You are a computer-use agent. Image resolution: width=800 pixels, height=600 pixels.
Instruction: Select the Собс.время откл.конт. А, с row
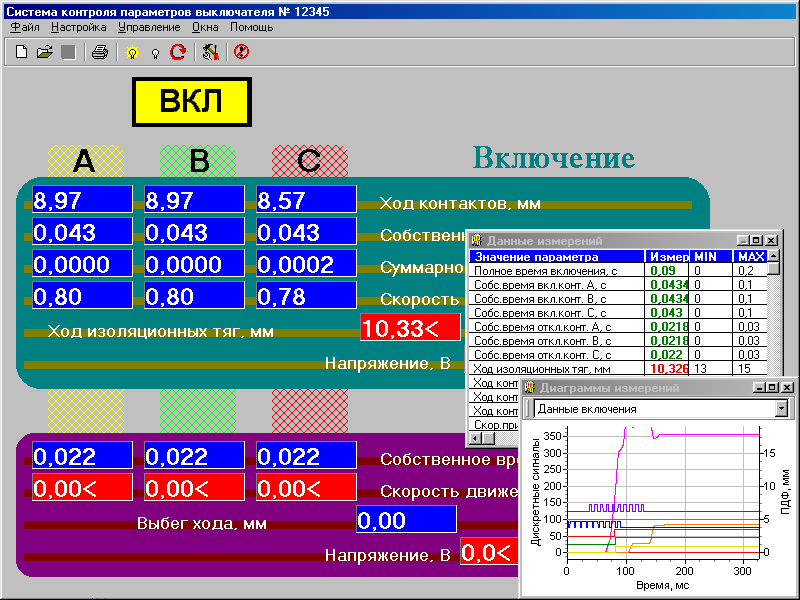[x=618, y=327]
